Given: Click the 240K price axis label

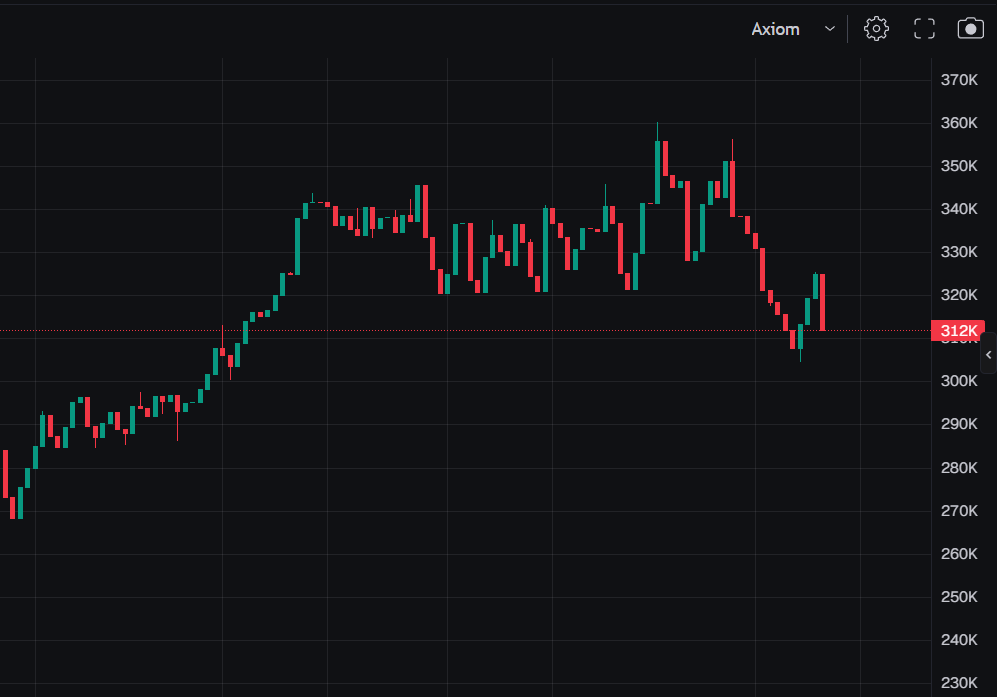Looking at the screenshot, I should click(959, 640).
